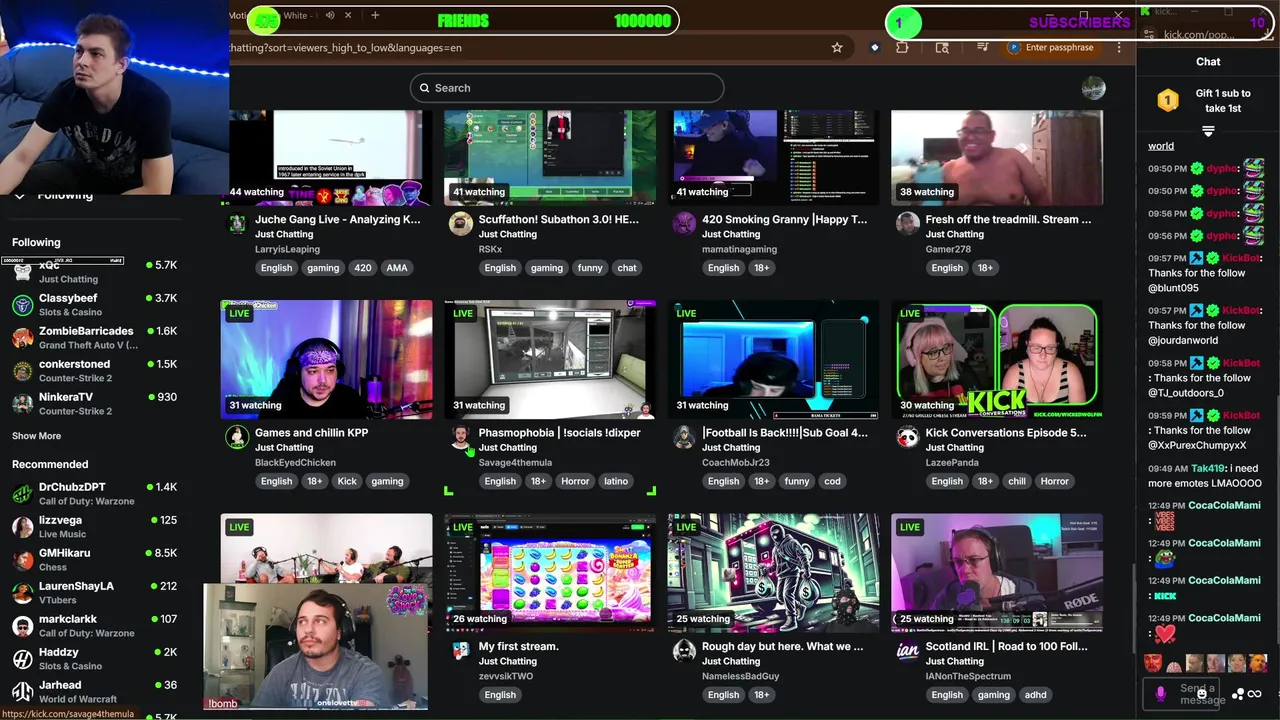Open NamelessBadGuy channel avatar

[x=684, y=651]
